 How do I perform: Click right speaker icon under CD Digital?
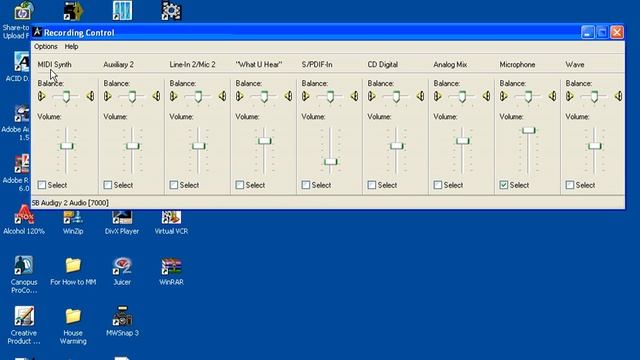[420, 96]
